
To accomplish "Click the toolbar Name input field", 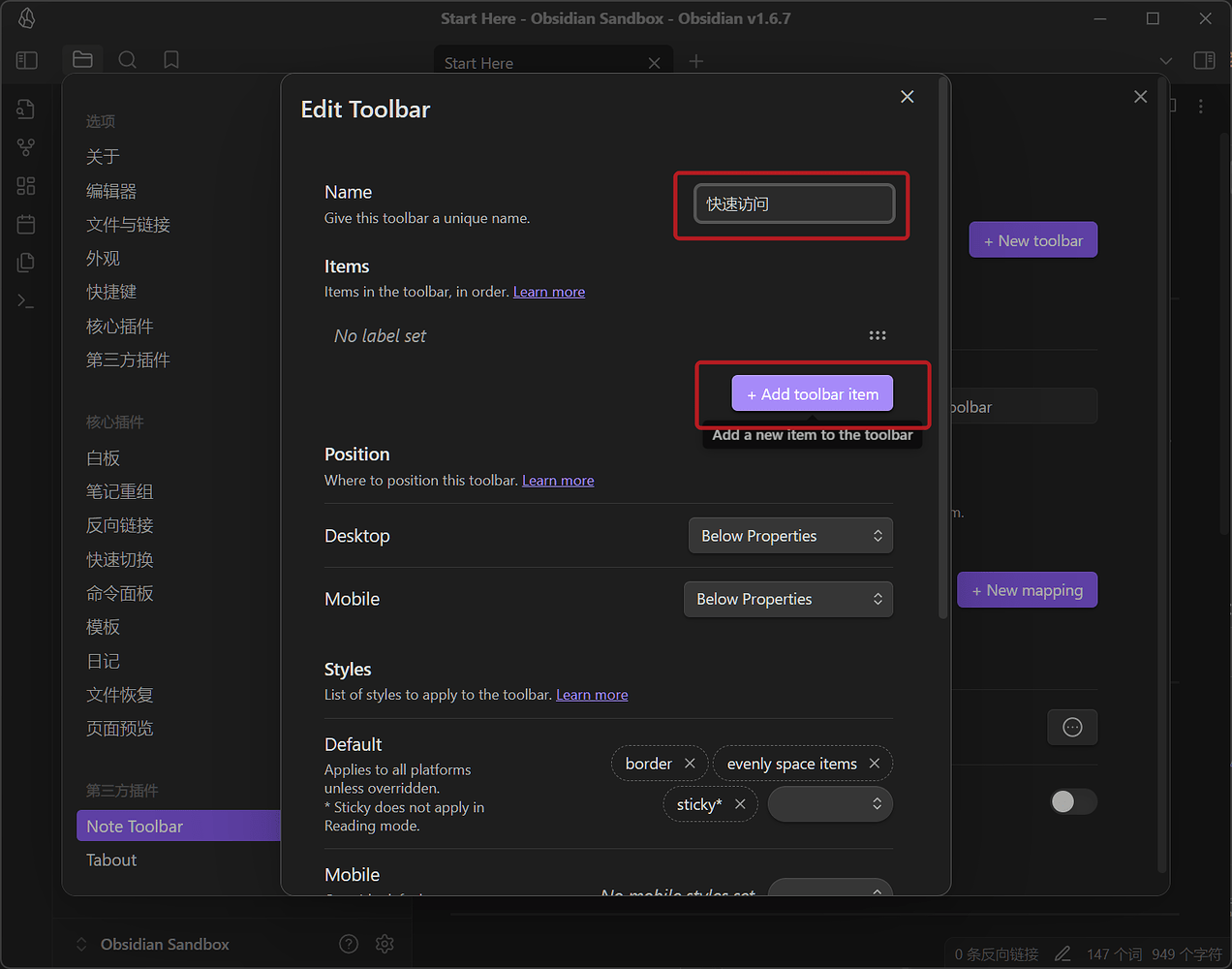I will click(x=794, y=203).
